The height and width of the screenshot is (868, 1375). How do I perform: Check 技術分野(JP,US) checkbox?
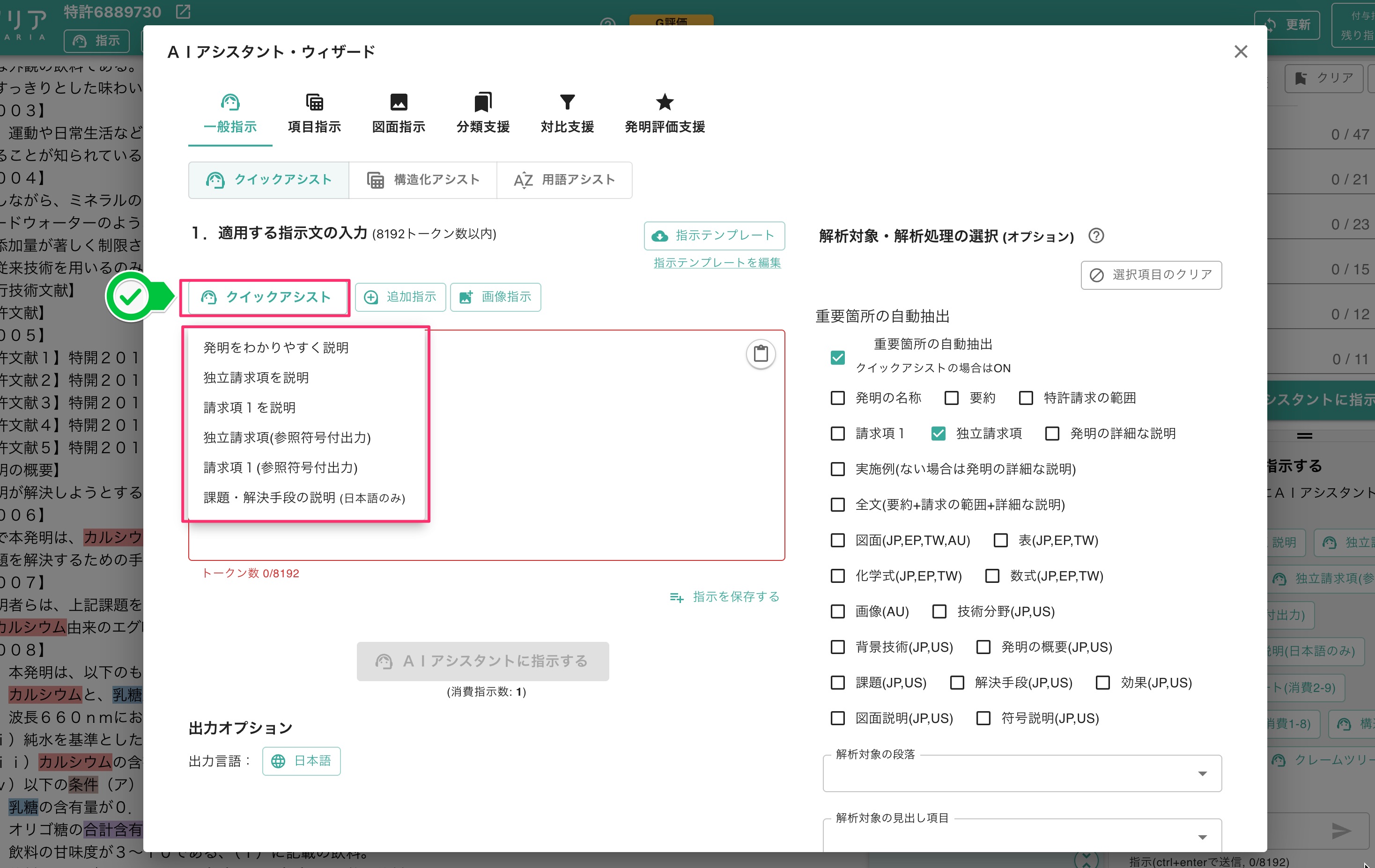click(x=939, y=612)
